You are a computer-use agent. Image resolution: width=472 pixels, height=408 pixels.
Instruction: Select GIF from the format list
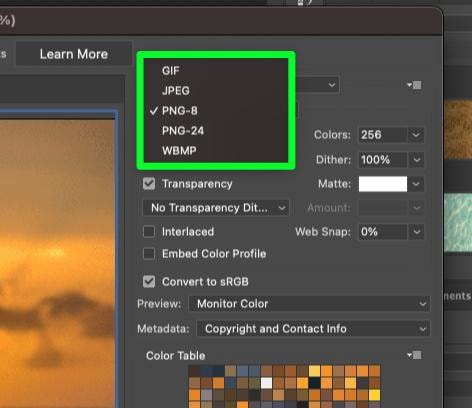click(x=171, y=71)
